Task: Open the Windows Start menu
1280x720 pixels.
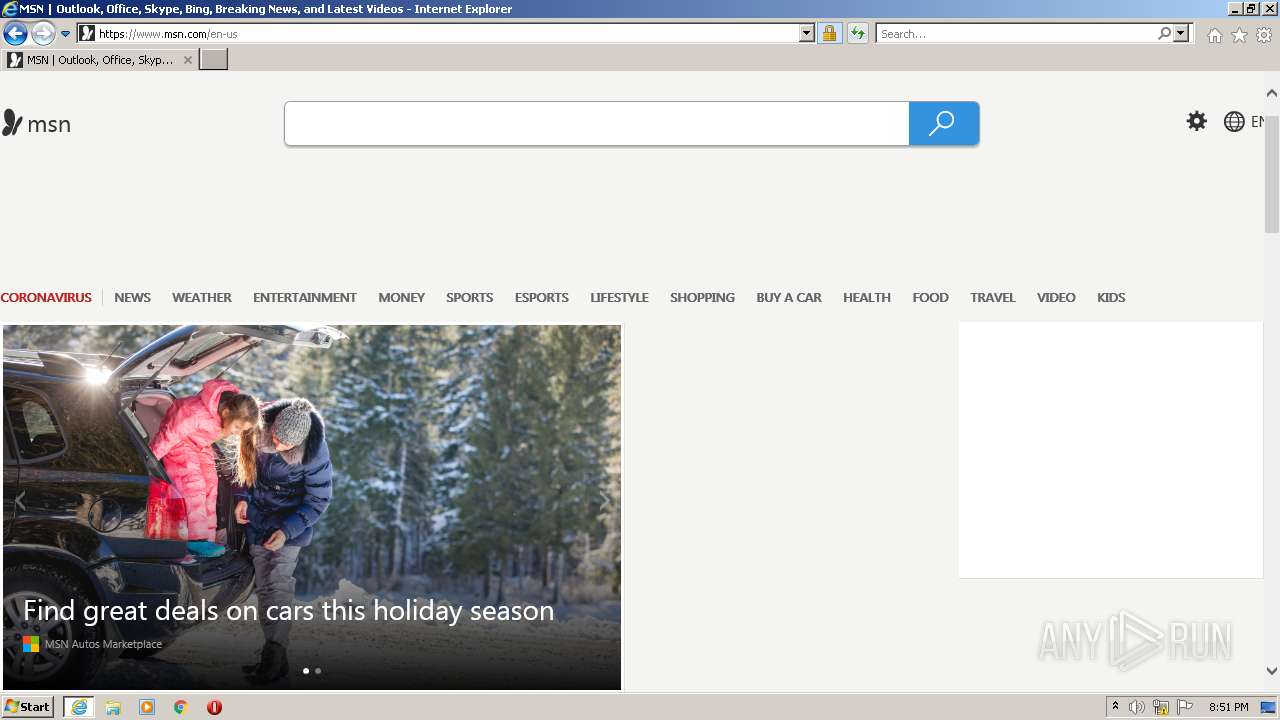Action: [x=28, y=707]
